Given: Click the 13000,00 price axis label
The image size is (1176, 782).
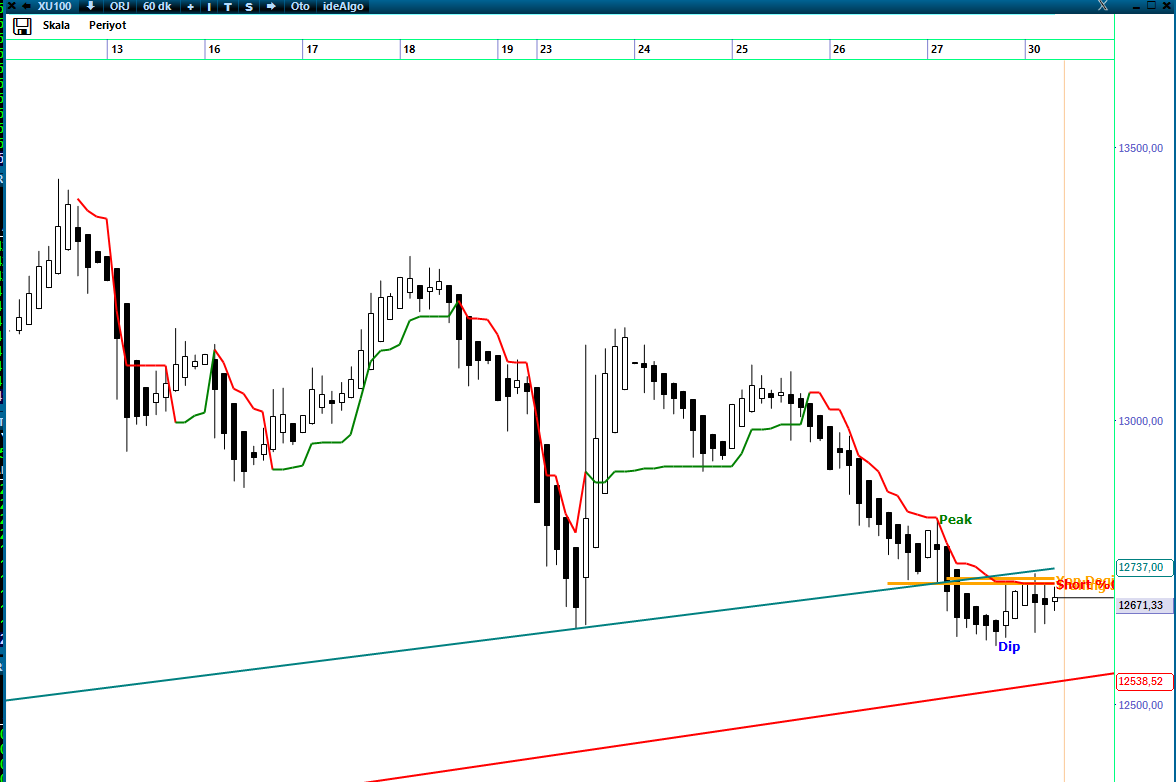Looking at the screenshot, I should click(1141, 421).
